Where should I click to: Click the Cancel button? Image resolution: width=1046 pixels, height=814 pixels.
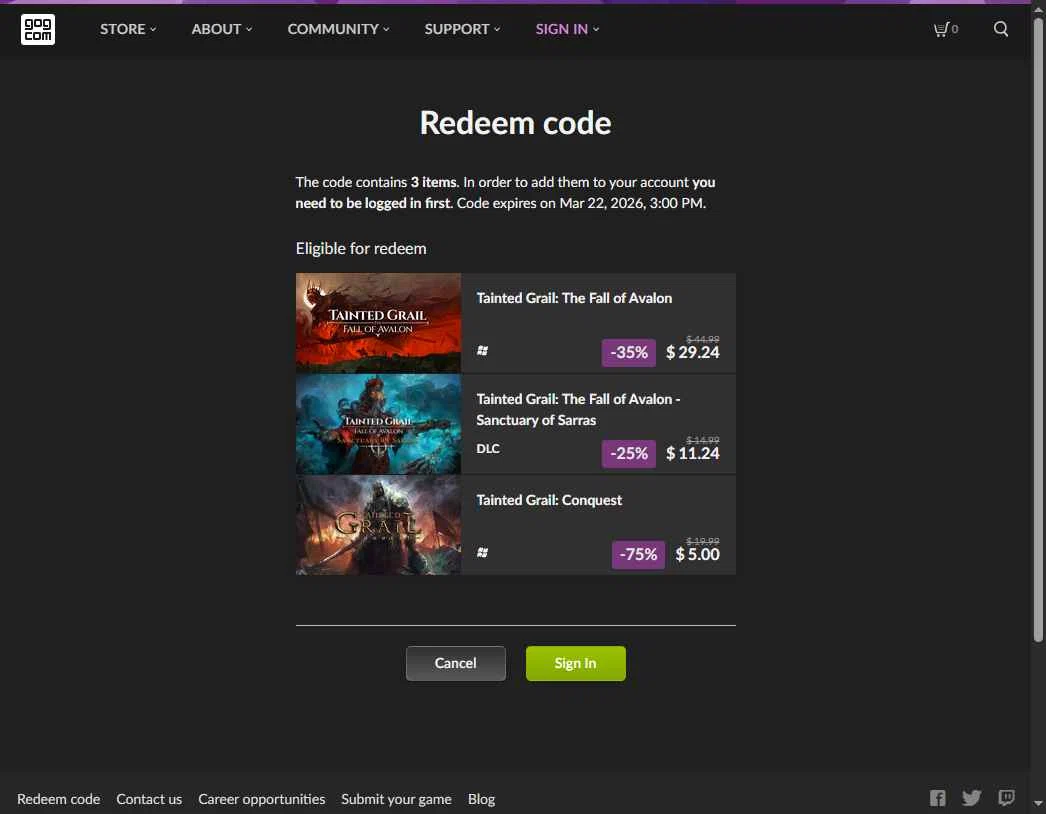click(456, 663)
